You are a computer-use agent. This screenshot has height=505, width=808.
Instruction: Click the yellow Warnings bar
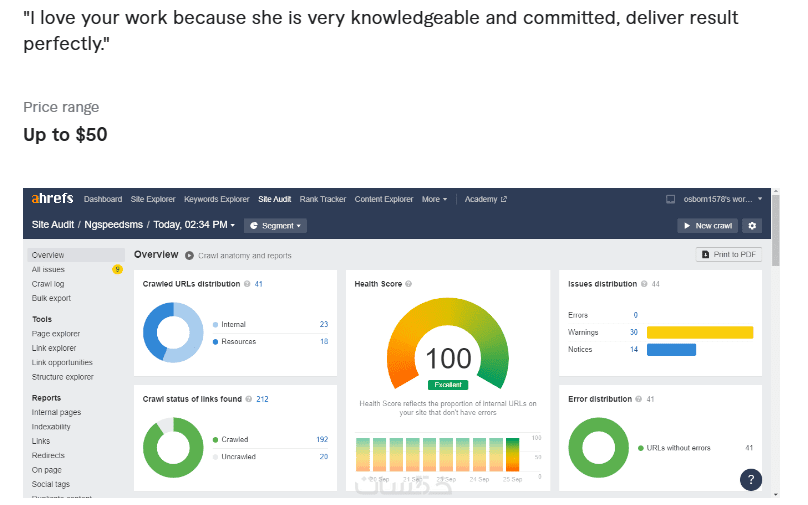coord(700,332)
